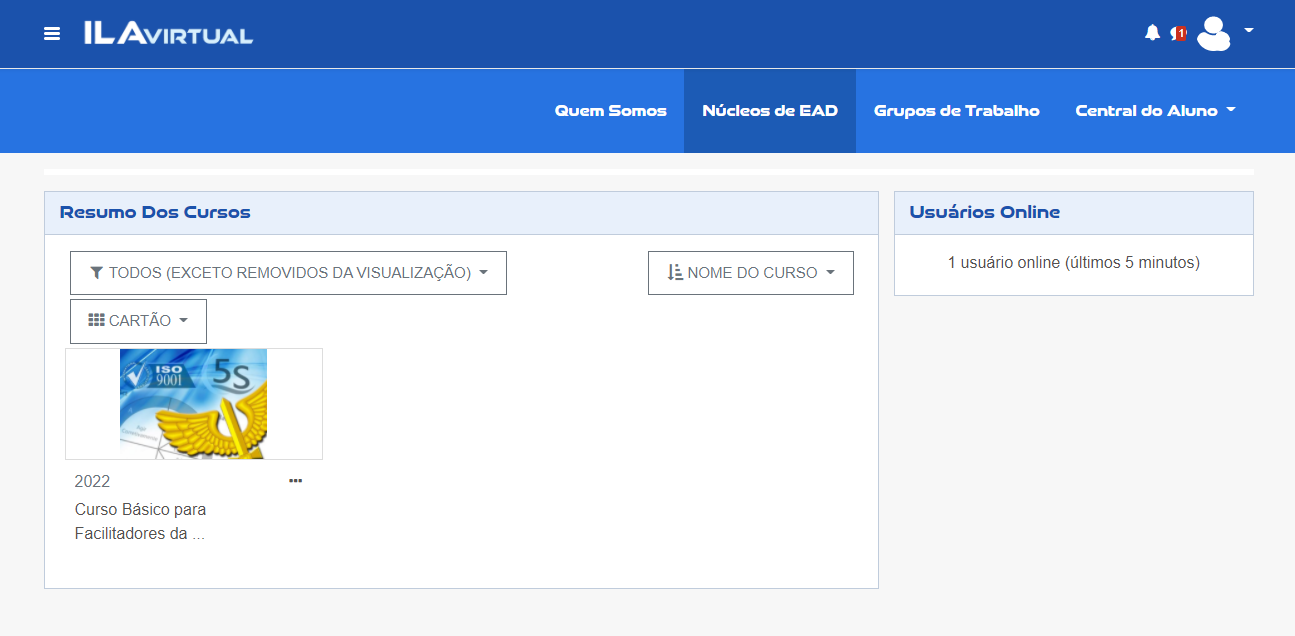Open course actions three-dot menu
This screenshot has height=636, width=1295.
coord(295,481)
